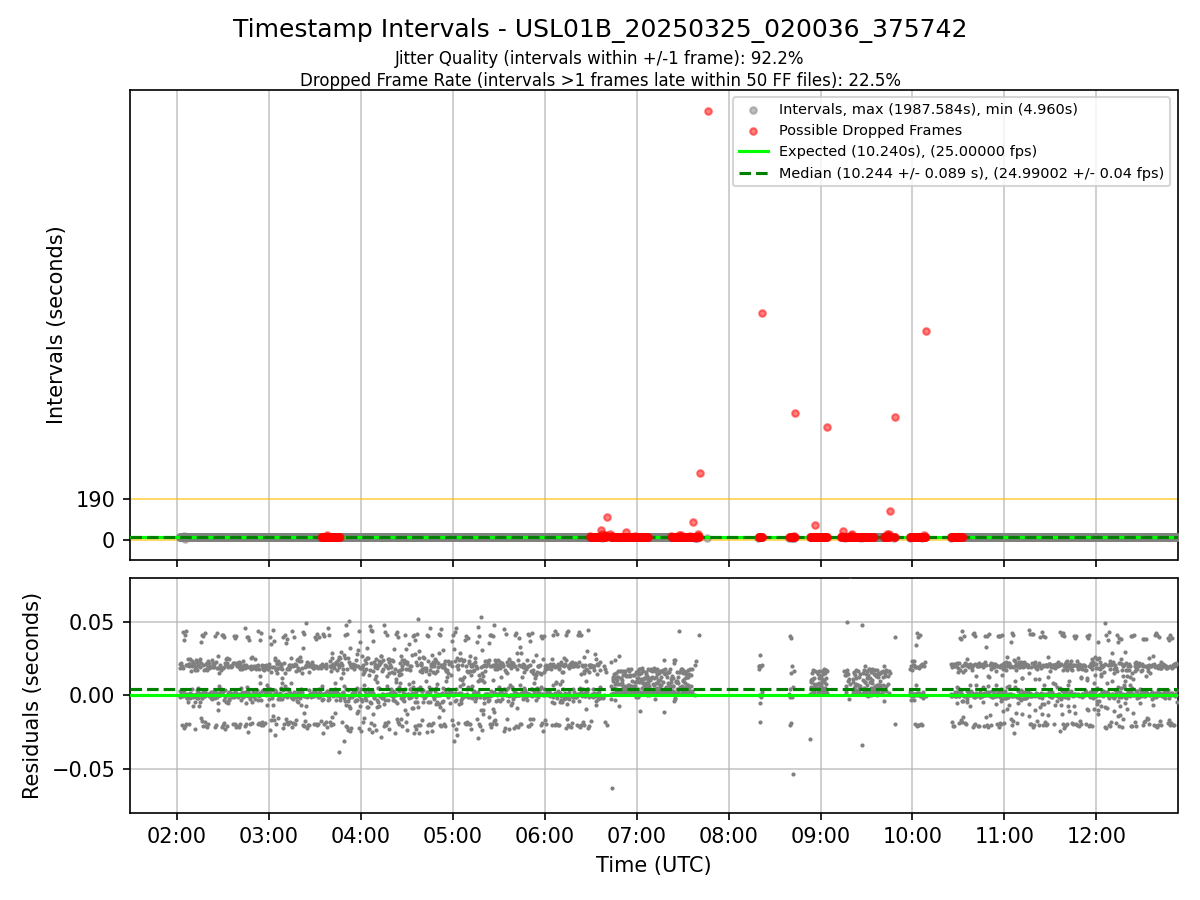Click the orange horizontal threshold line at 190
This screenshot has height=900, width=1200.
tap(653, 499)
